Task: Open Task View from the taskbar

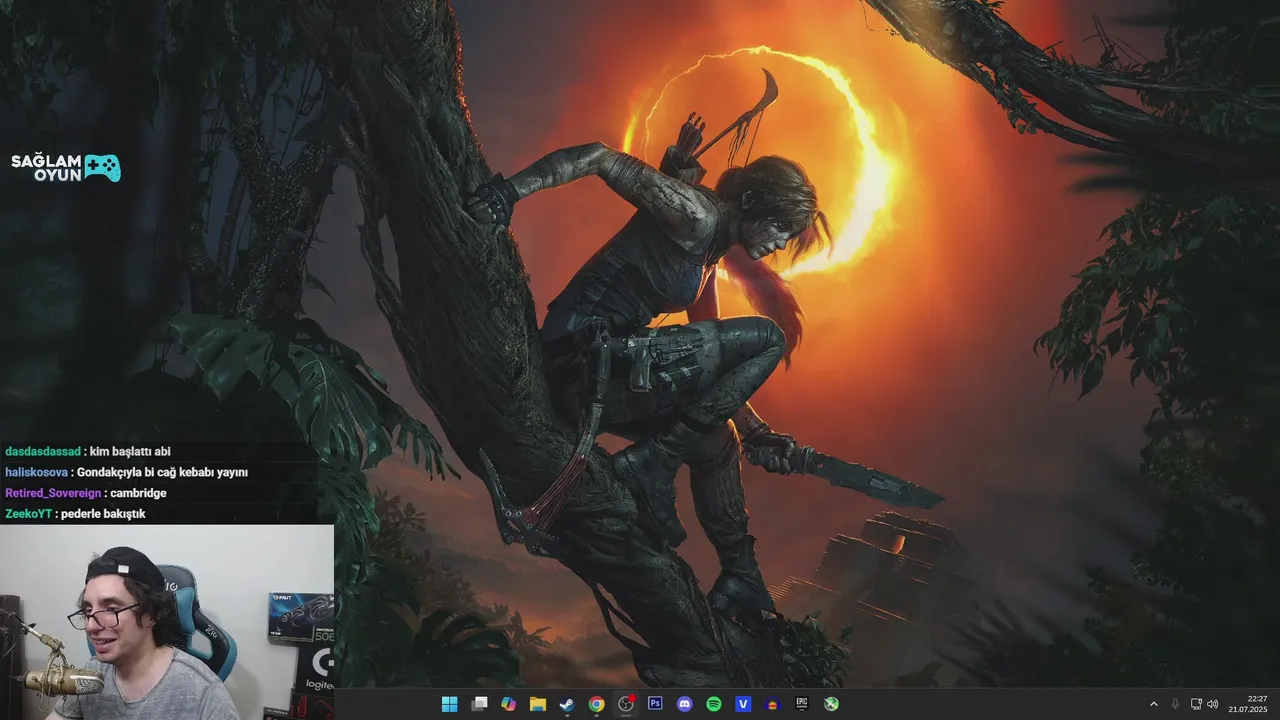Action: coord(479,704)
